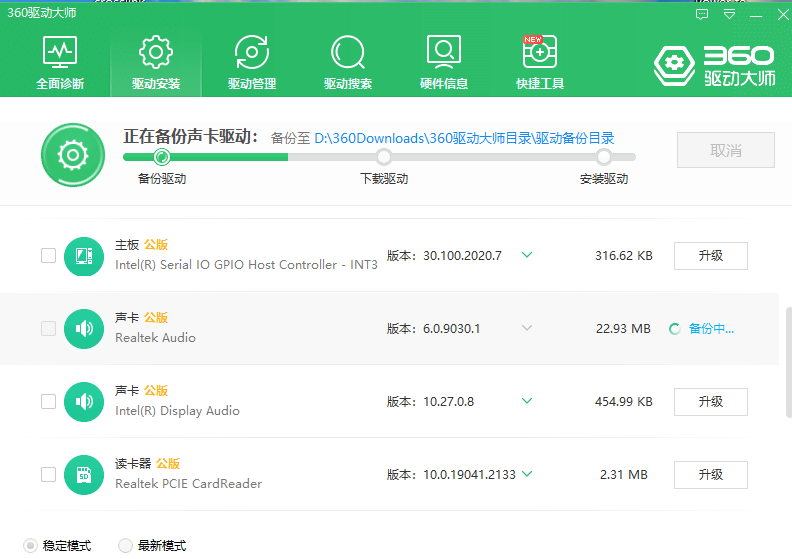This screenshot has width=792, height=559.
Task: Click the 360驱动大师 logo
Action: click(x=714, y=65)
